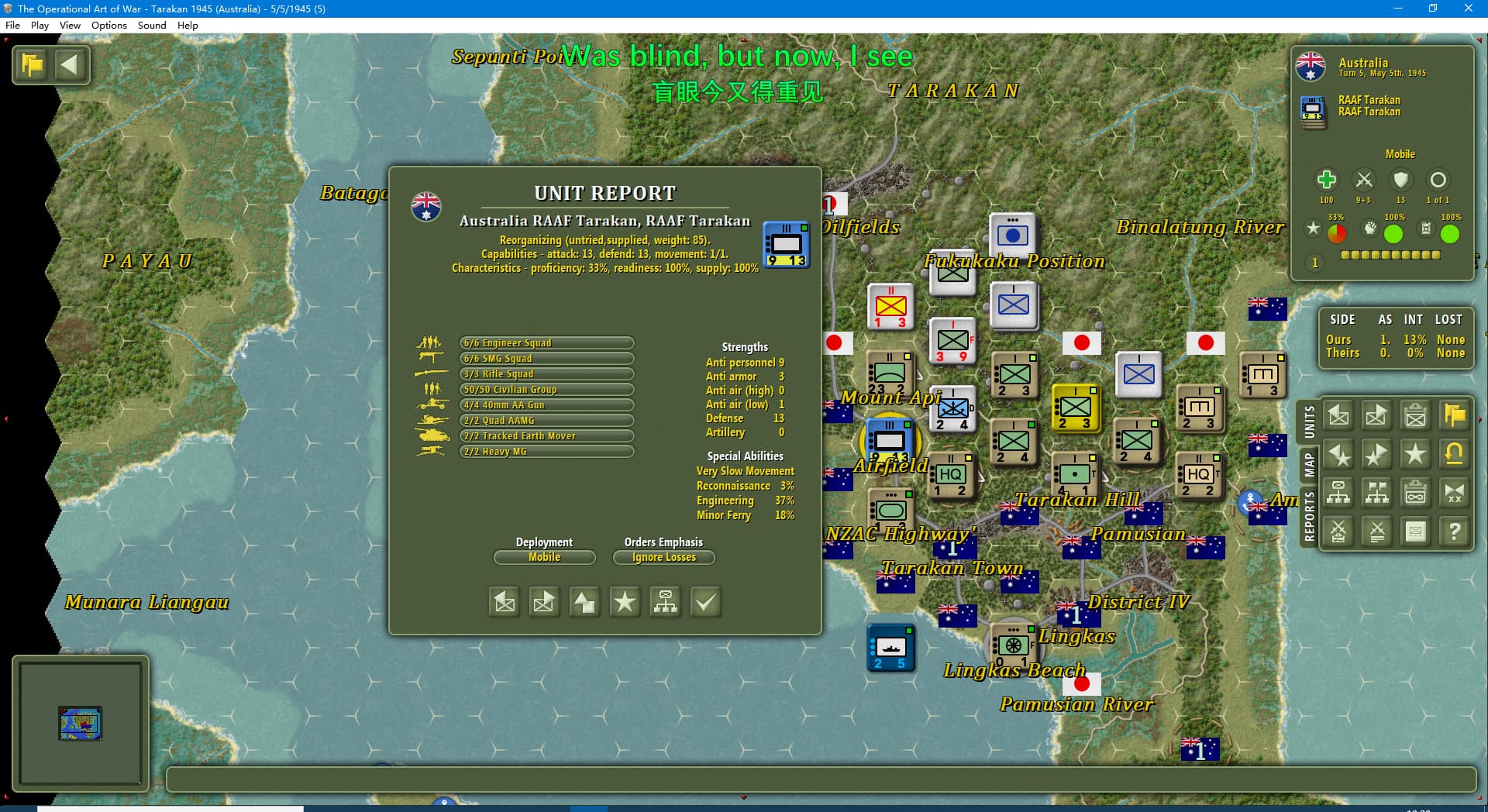Select the 50/50 Civilian Group equipment bar
Viewport: 1488px width, 812px height.
(x=546, y=390)
